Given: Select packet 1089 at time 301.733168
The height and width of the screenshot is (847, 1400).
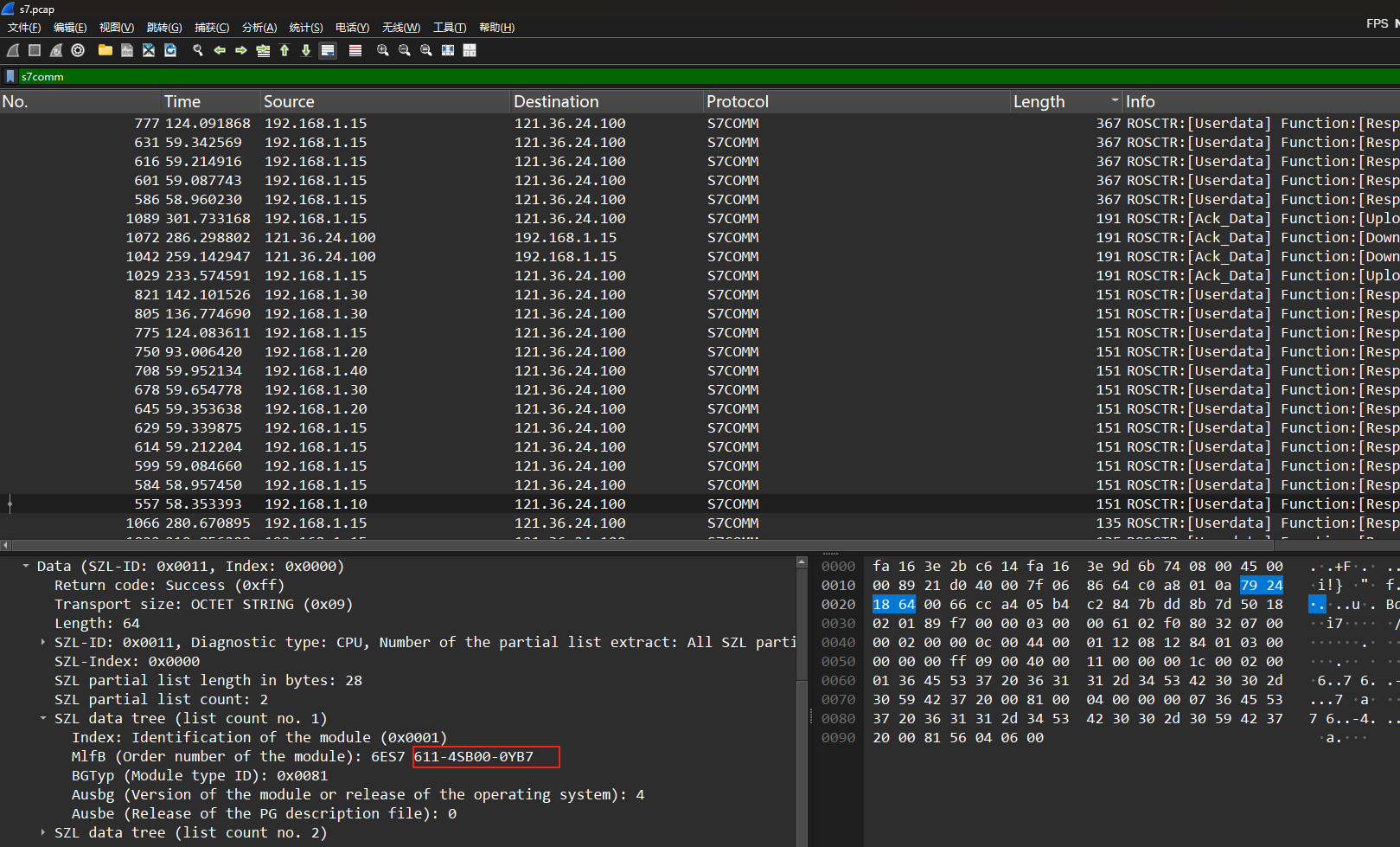Looking at the screenshot, I should pos(700,218).
